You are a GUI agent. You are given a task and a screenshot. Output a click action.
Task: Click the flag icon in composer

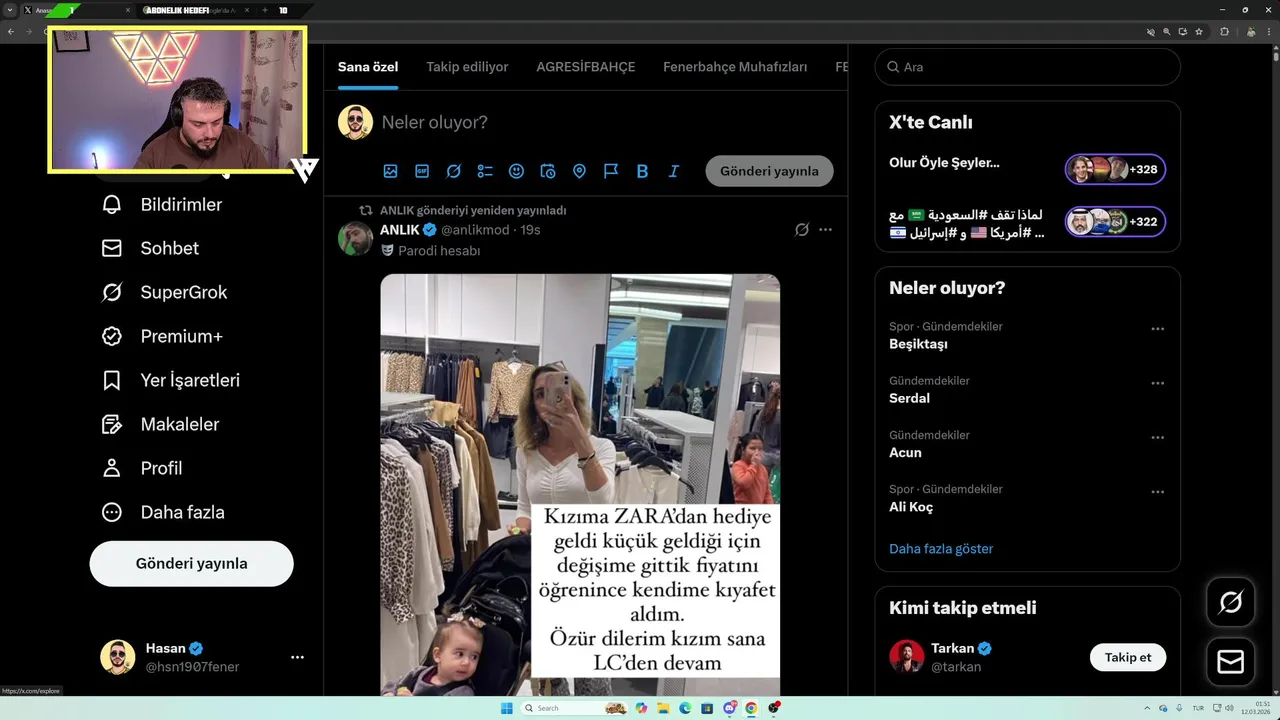[611, 171]
